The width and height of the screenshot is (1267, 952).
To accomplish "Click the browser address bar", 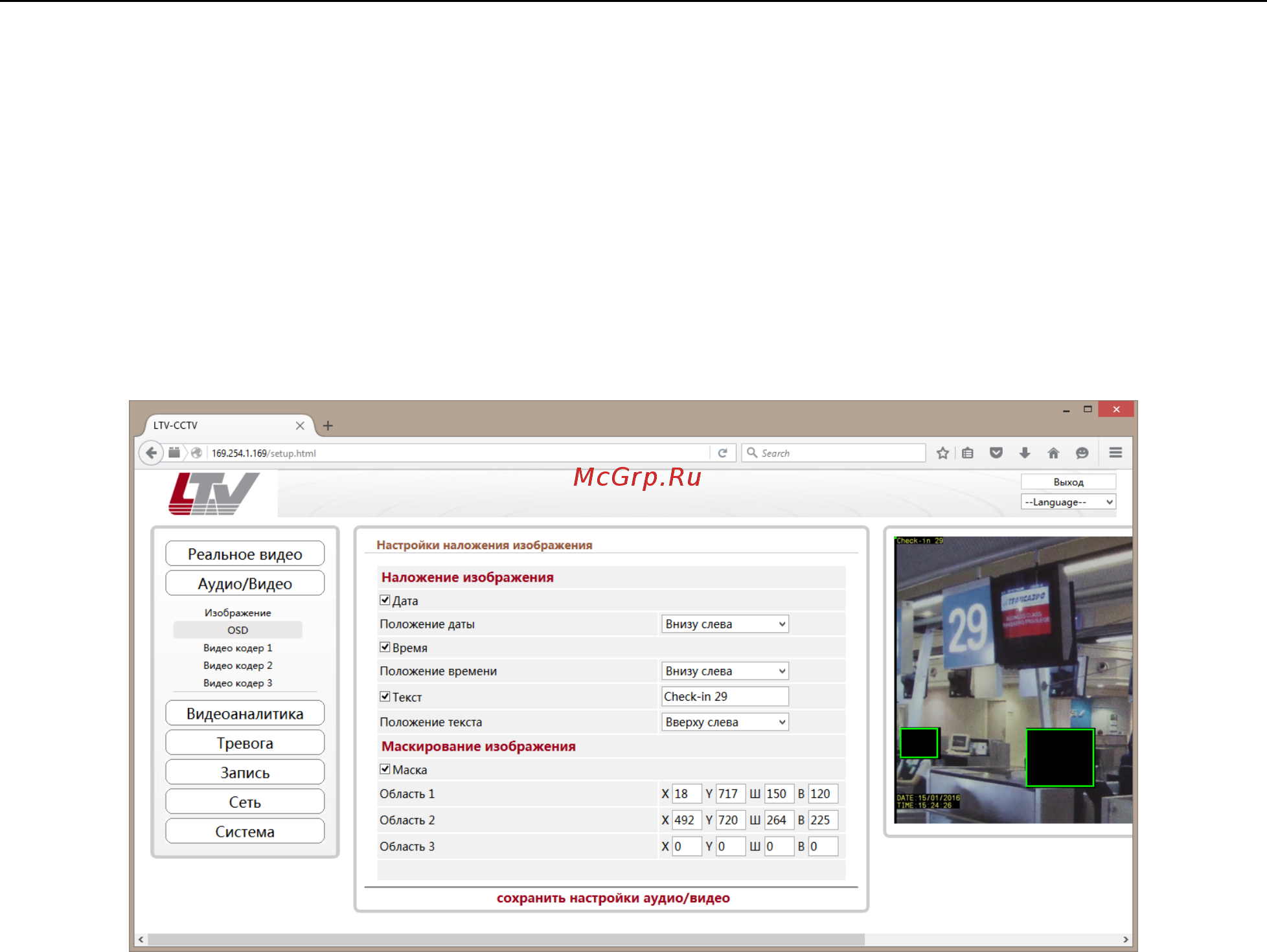I will point(457,453).
